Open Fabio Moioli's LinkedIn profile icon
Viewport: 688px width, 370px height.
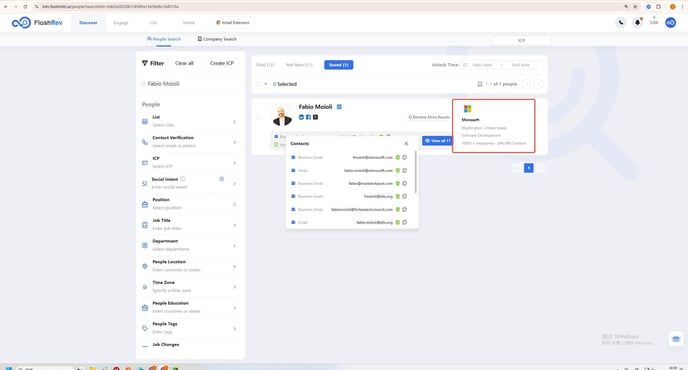point(301,117)
